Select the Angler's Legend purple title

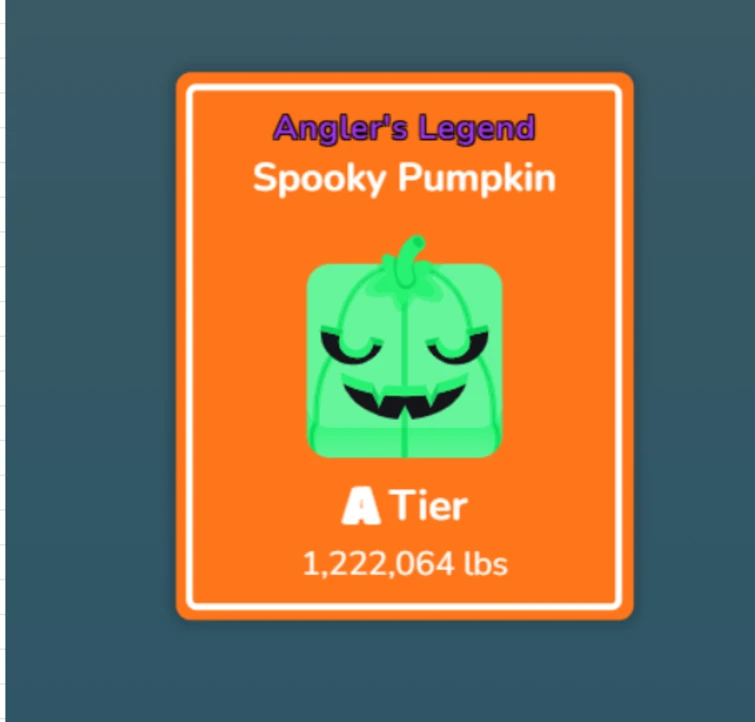coord(404,129)
